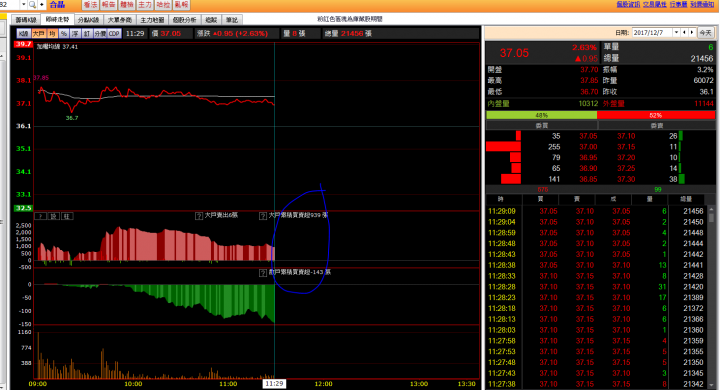Click the large price 37.05 in quote panel

514,53
